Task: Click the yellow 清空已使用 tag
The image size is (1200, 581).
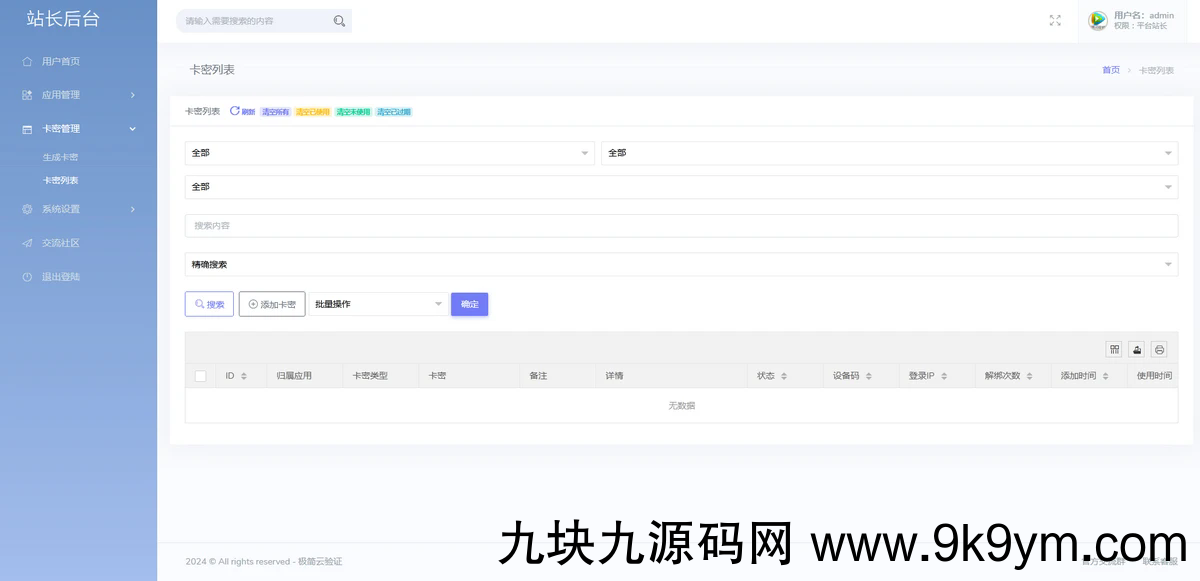Action: [x=312, y=112]
